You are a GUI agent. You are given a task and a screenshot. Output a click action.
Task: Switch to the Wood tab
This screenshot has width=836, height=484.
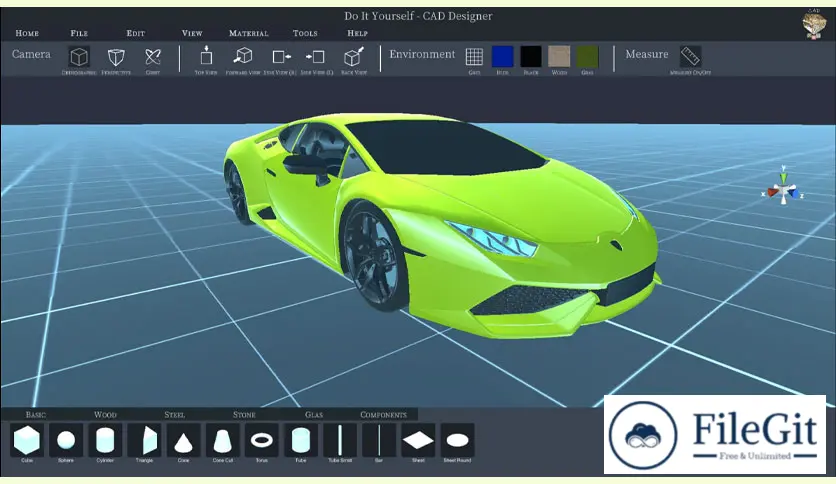[x=105, y=415]
